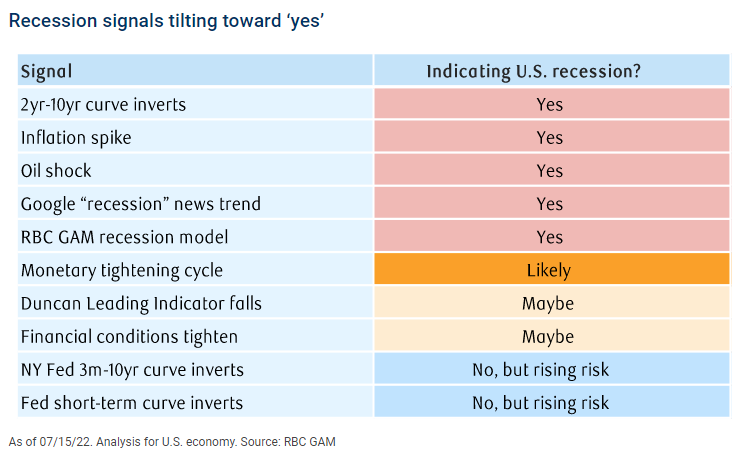Click 'No, but rising risk' for Fed short-term row
Screen dimensions: 742x460
pyautogui.click(x=548, y=403)
